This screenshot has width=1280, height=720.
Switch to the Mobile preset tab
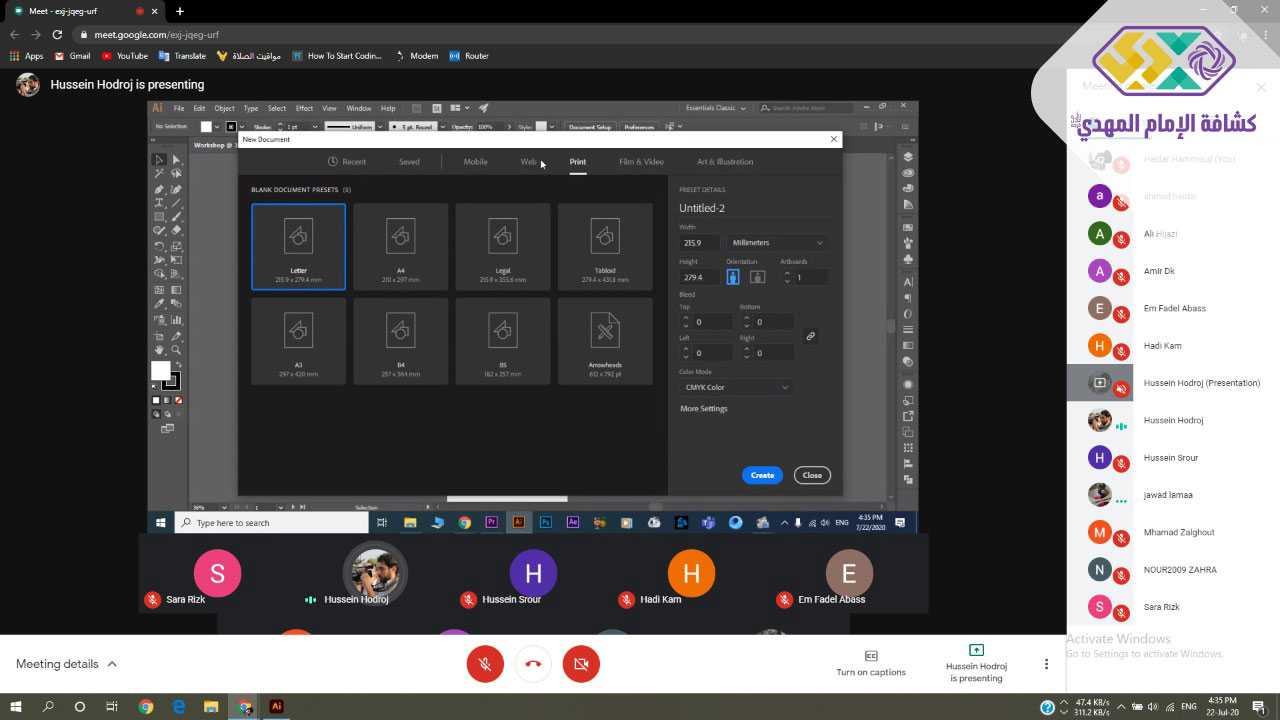[x=475, y=162]
